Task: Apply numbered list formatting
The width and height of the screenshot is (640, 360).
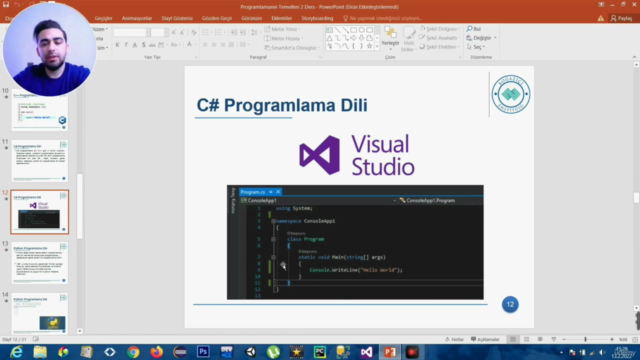Action: coord(219,32)
